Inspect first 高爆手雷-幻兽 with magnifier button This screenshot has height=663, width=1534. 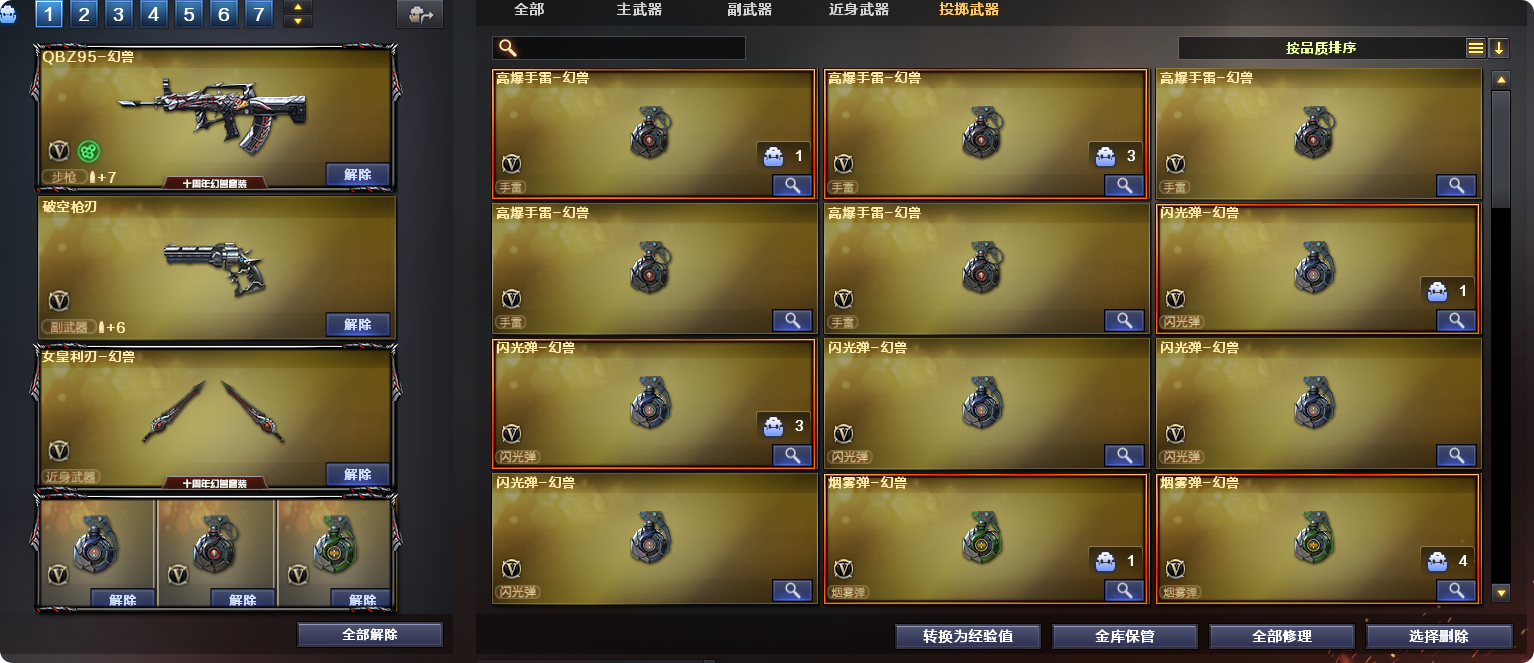coord(792,185)
